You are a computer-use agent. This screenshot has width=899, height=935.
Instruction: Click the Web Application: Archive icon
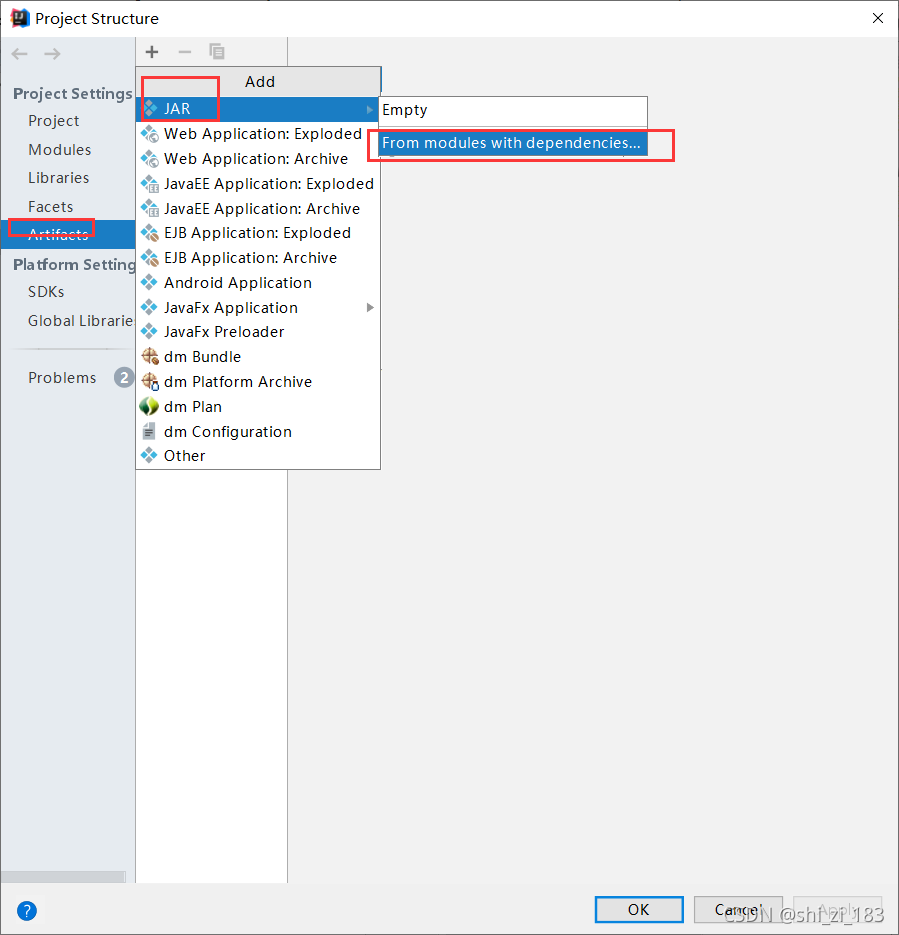[x=150, y=159]
